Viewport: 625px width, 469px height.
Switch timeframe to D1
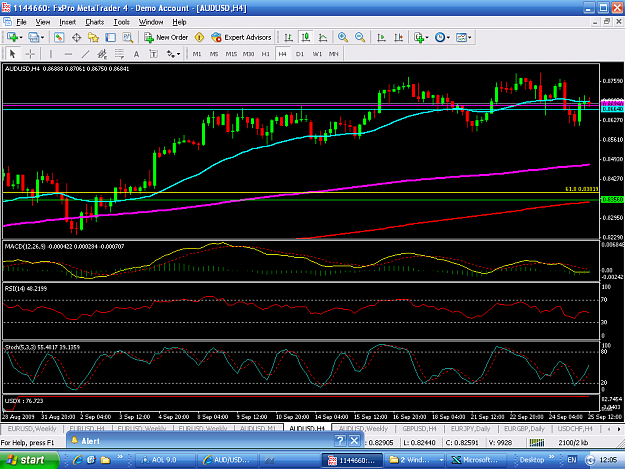(x=300, y=54)
